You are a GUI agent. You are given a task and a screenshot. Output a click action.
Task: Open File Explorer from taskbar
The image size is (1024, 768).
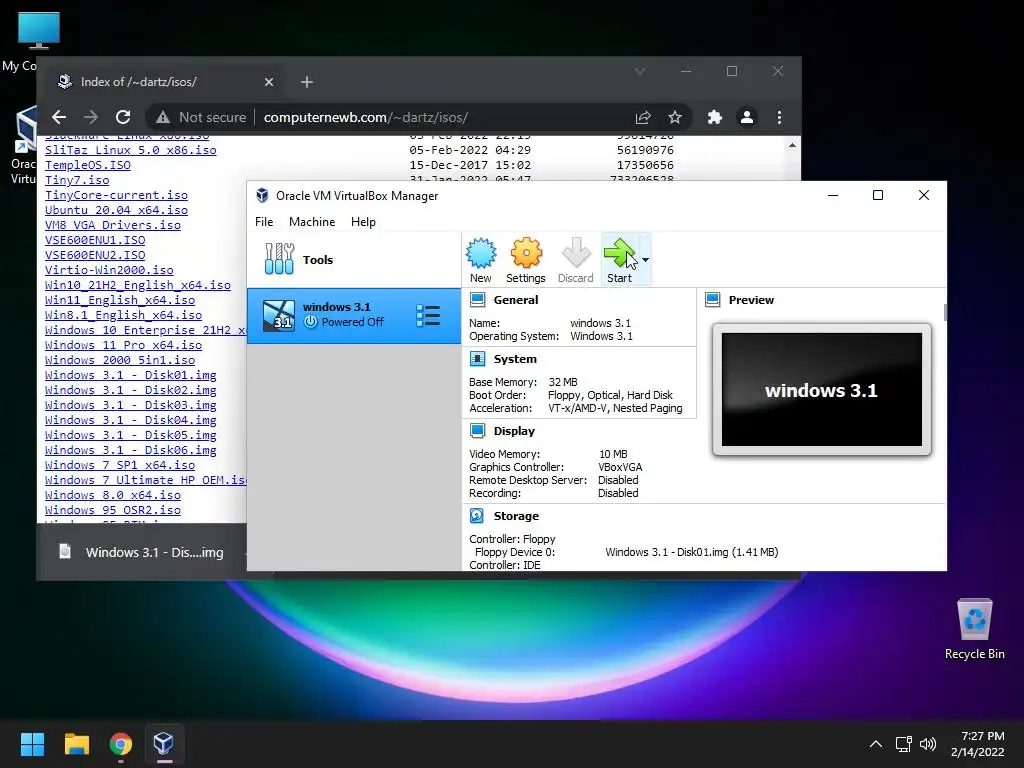click(x=76, y=744)
